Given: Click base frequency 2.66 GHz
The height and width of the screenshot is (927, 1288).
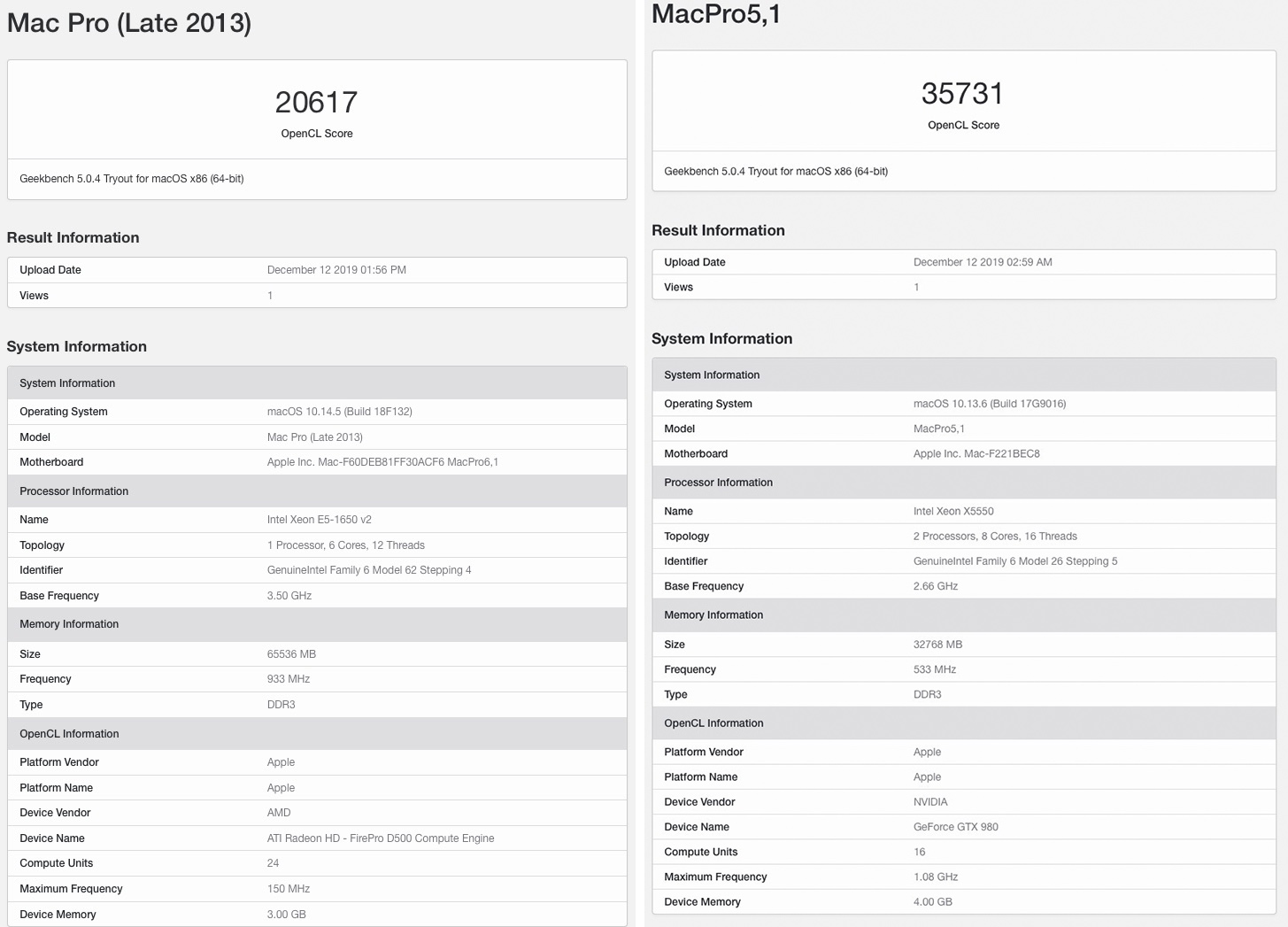Looking at the screenshot, I should pos(936,586).
